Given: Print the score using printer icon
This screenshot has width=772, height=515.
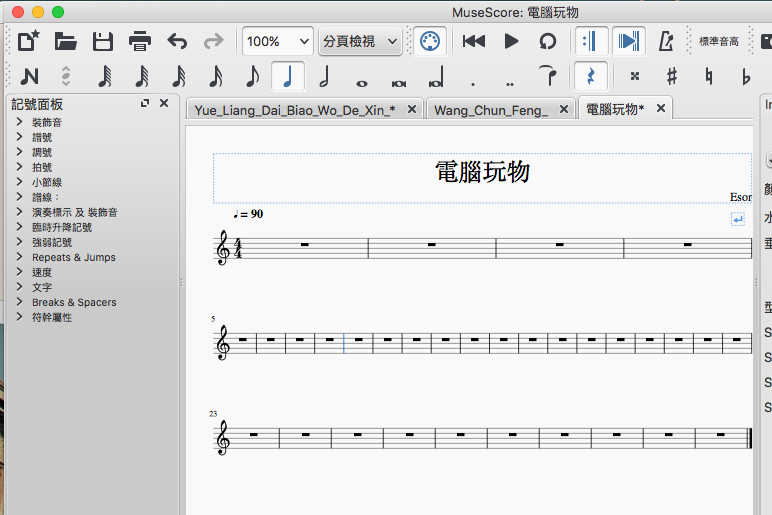Looking at the screenshot, I should [140, 41].
